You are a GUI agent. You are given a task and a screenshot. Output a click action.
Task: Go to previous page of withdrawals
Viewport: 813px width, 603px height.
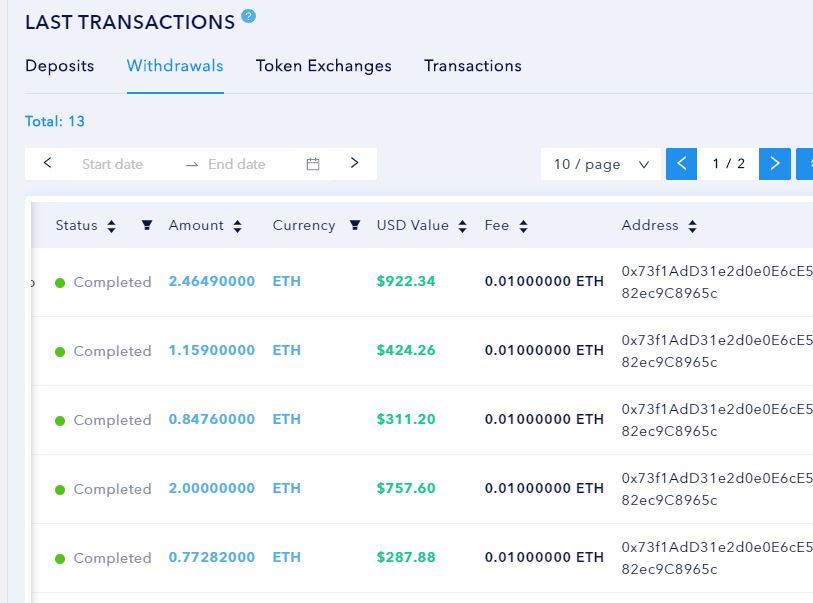coord(681,163)
